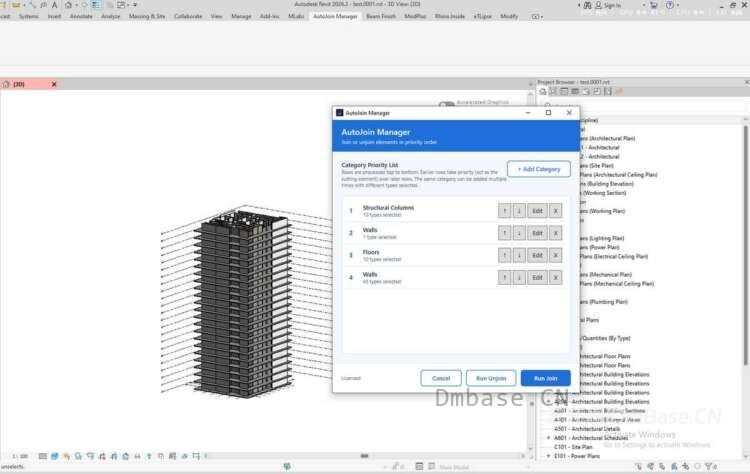Open the Help dropdown arrow

[x=678, y=5]
